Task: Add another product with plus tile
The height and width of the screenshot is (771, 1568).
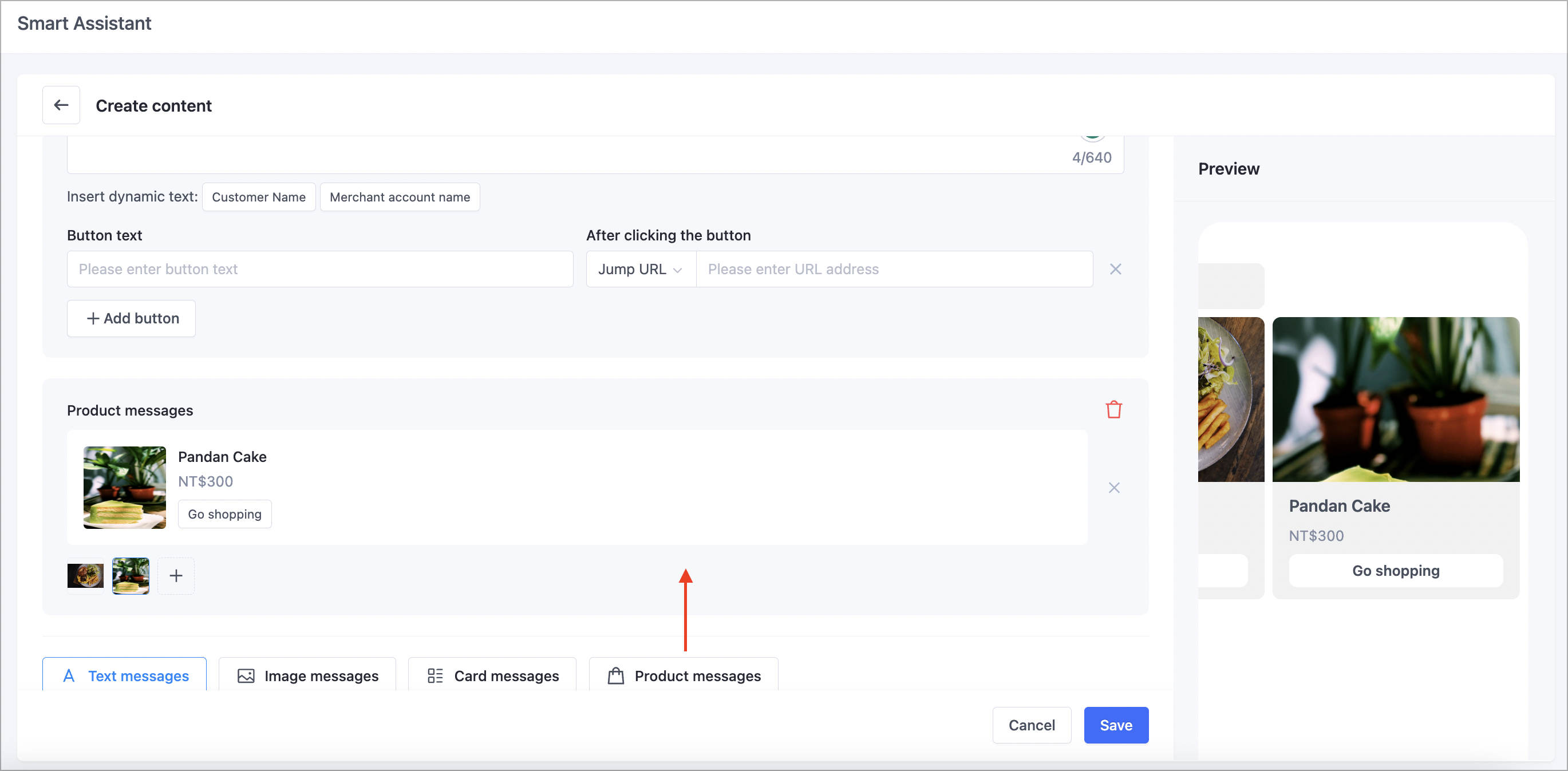Action: click(176, 576)
